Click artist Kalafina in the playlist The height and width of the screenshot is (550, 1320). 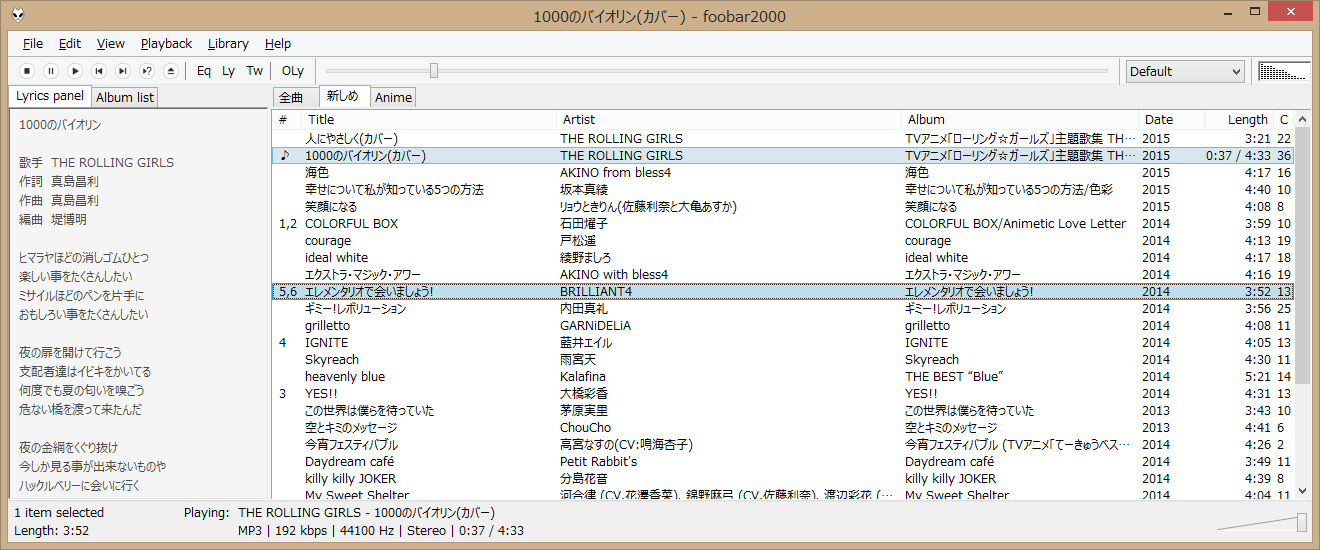(x=584, y=376)
